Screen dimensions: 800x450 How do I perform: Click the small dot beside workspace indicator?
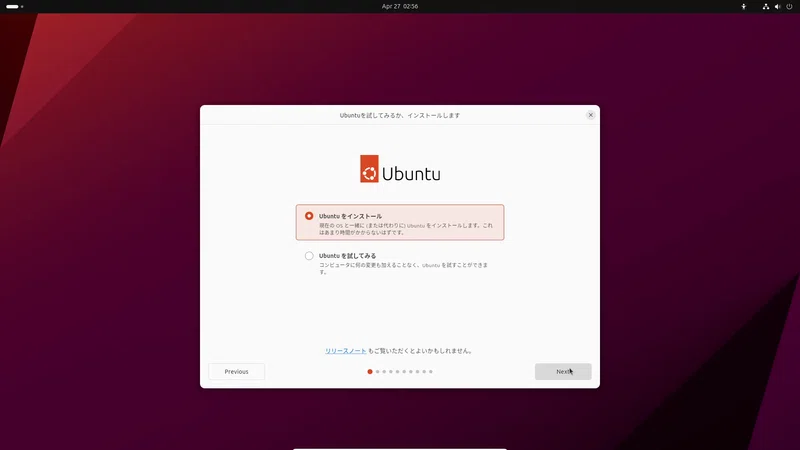[x=22, y=7]
